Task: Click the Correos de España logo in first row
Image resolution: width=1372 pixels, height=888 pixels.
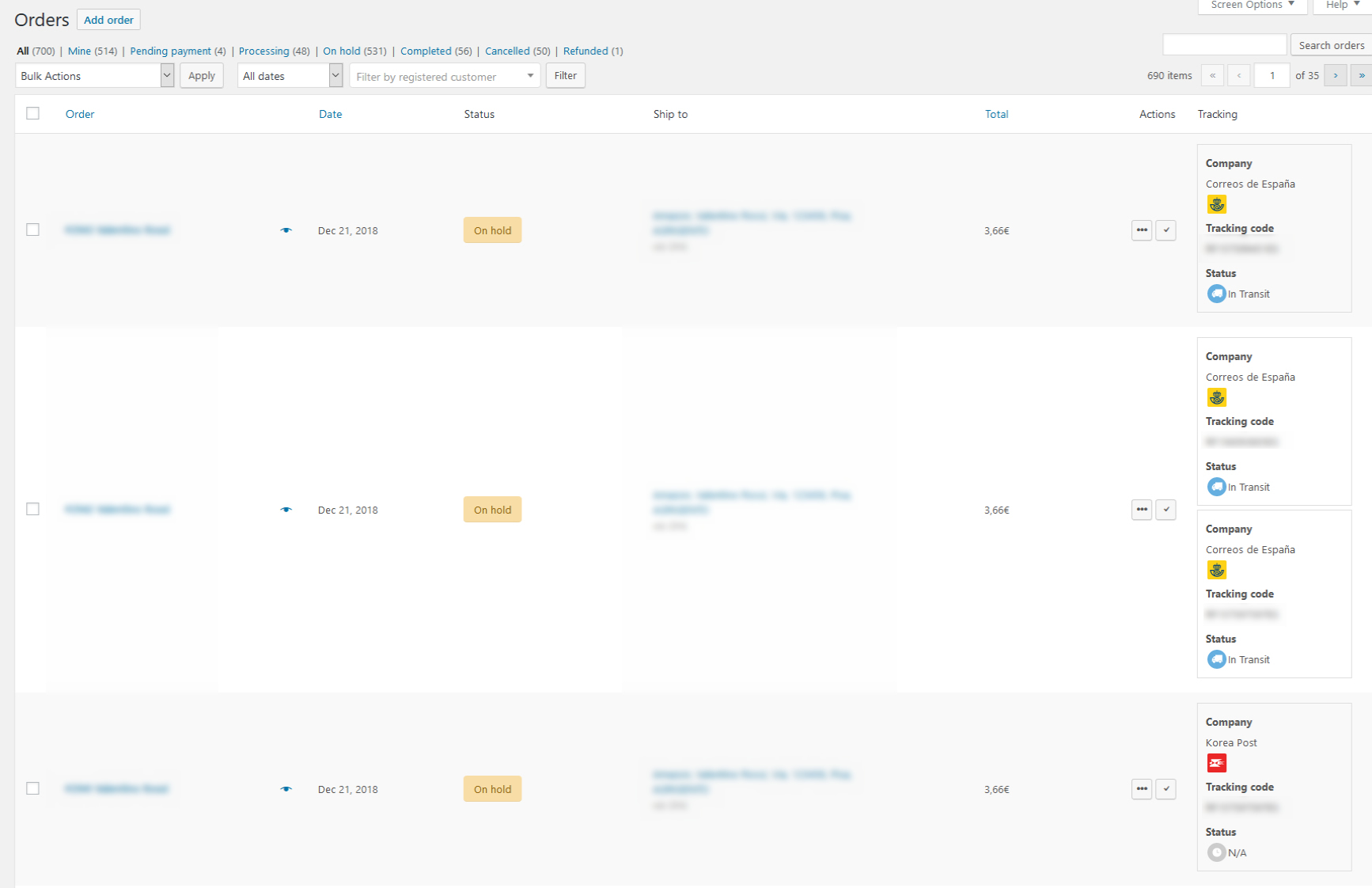Action: [x=1216, y=204]
